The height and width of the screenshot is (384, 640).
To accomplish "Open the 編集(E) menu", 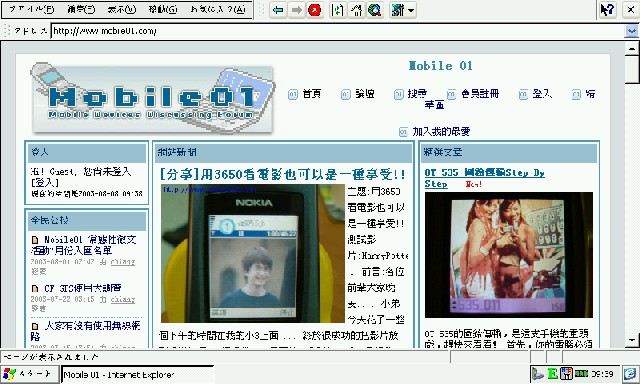I will pyautogui.click(x=82, y=9).
